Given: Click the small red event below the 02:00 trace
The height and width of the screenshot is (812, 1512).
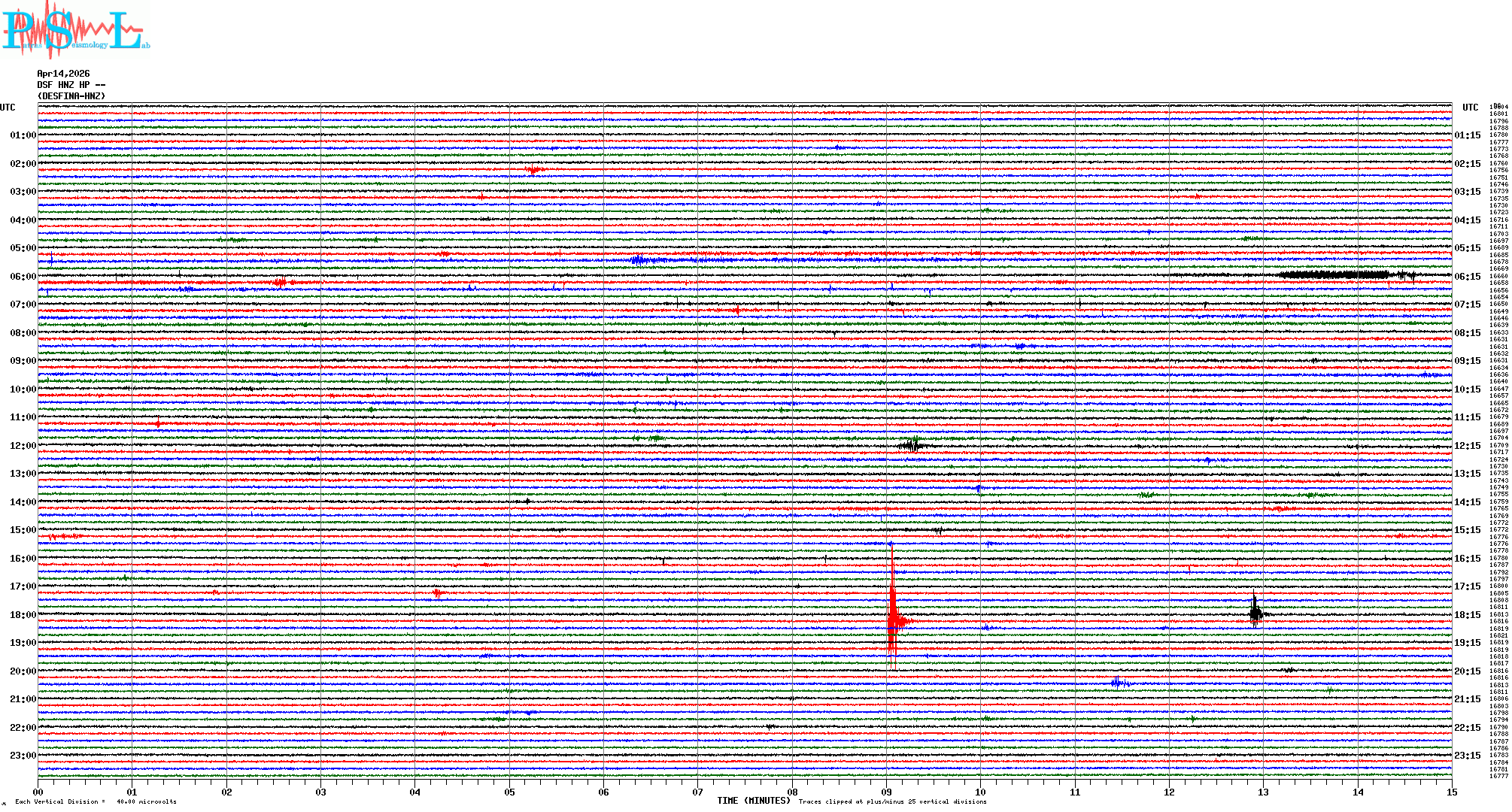Looking at the screenshot, I should (534, 170).
